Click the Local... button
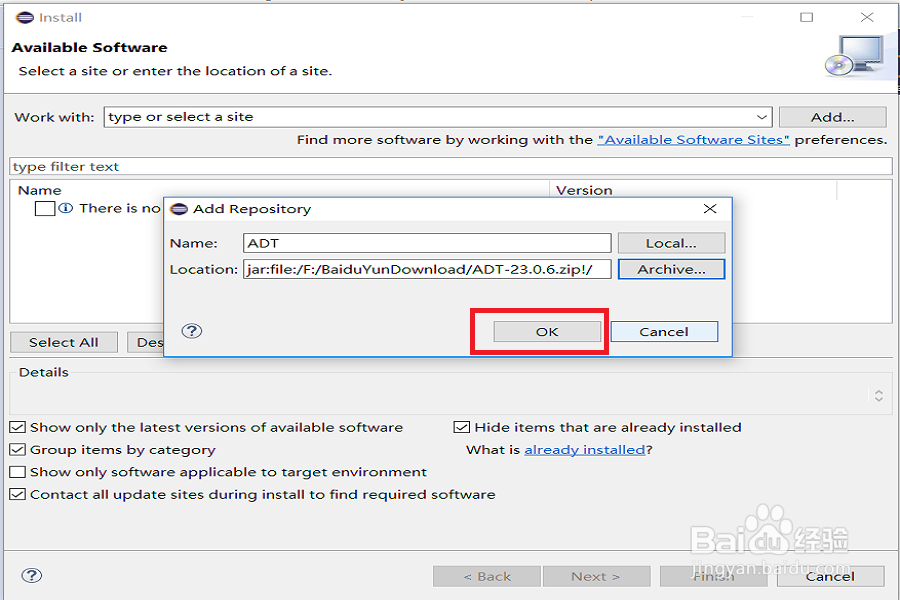 (x=671, y=243)
